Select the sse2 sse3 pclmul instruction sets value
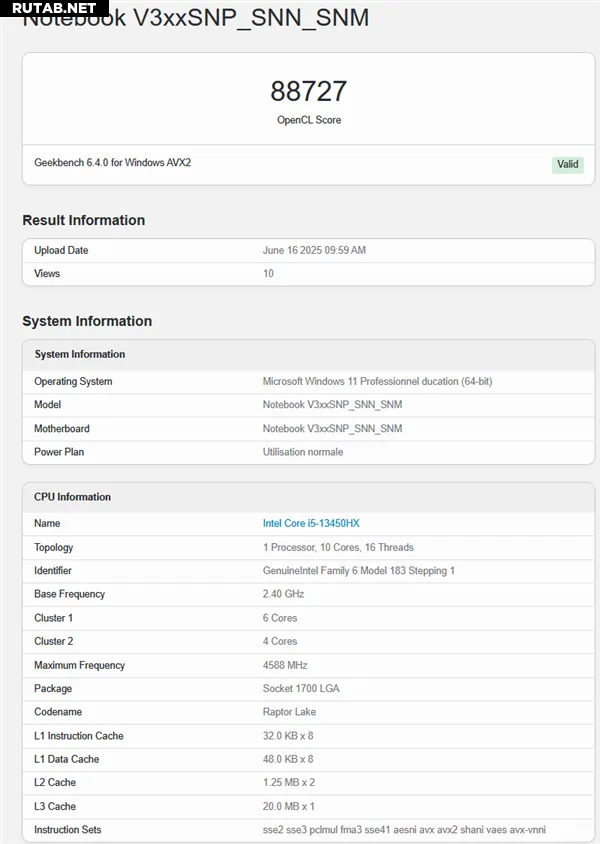 coord(404,830)
